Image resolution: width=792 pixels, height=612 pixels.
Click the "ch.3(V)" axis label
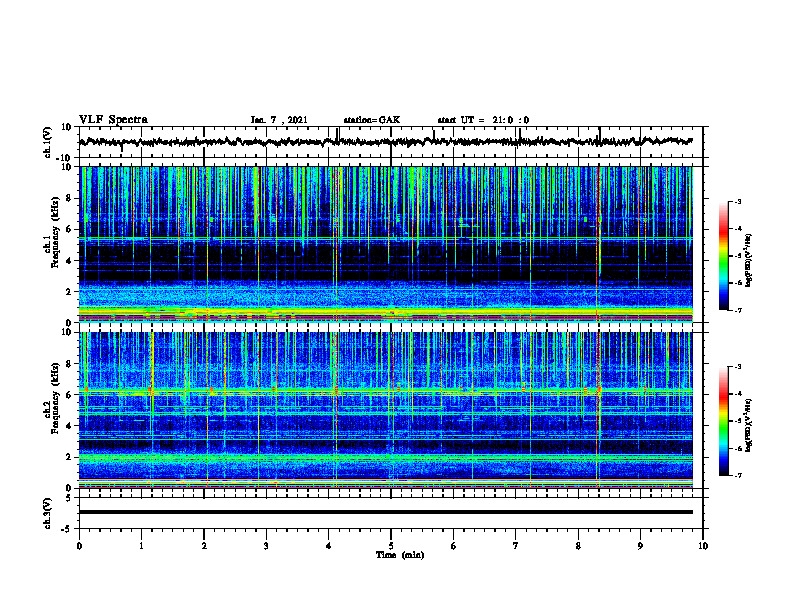click(48, 514)
